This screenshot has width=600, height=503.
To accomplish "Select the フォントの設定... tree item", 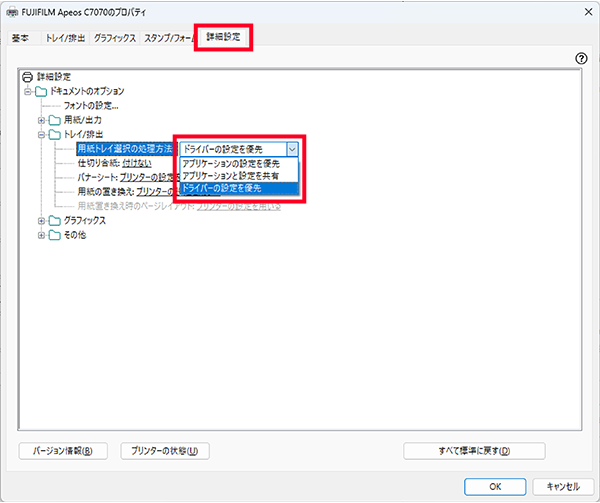I will click(91, 106).
